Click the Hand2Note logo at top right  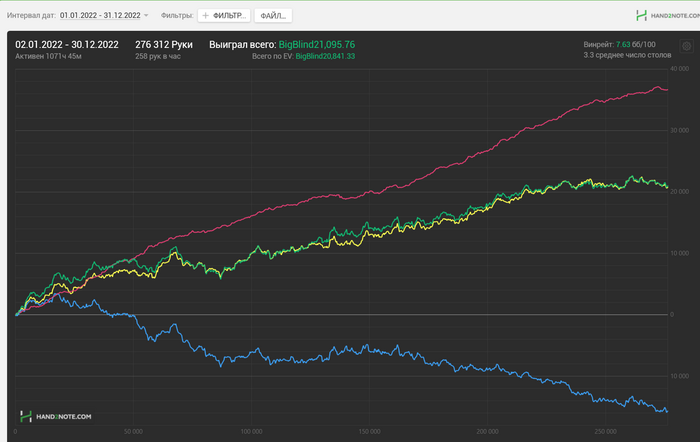(667, 16)
